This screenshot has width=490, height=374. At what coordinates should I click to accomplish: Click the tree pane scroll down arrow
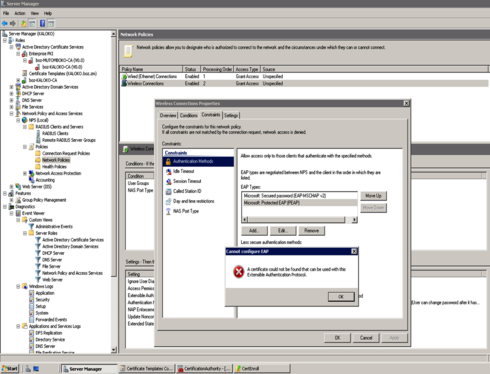click(x=114, y=350)
